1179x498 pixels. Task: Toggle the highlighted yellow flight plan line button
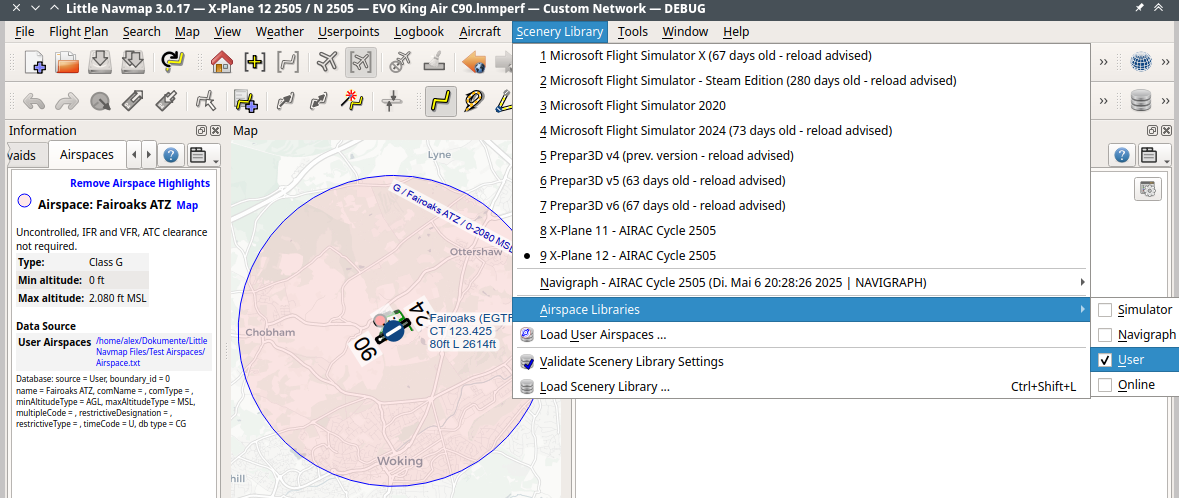(440, 101)
